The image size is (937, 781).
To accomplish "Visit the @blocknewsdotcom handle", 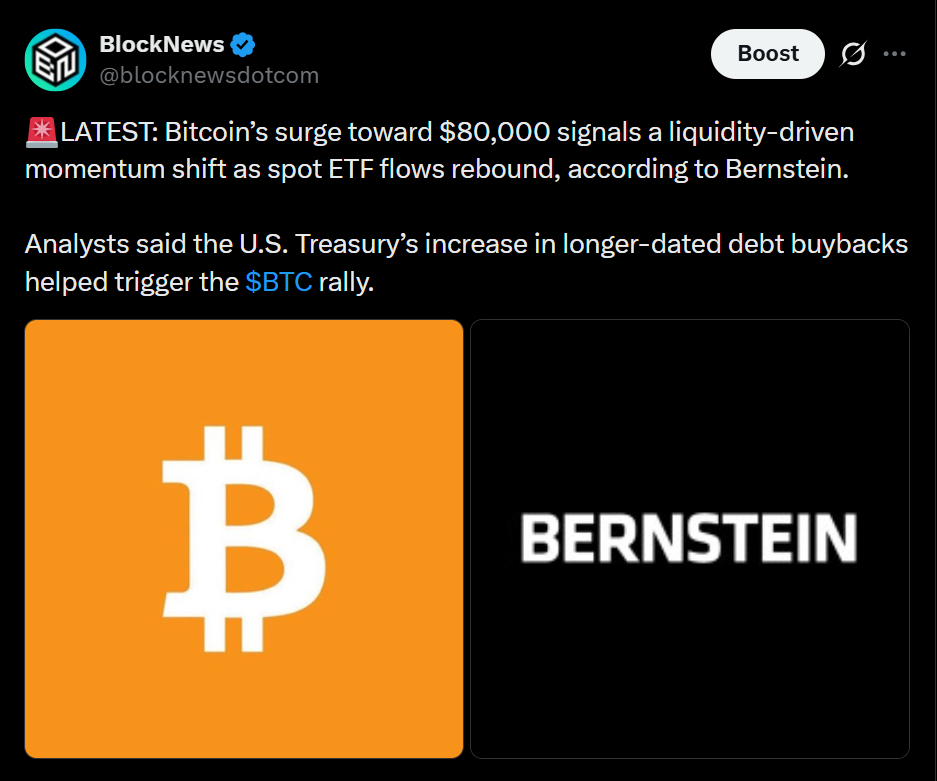I will pyautogui.click(x=209, y=75).
